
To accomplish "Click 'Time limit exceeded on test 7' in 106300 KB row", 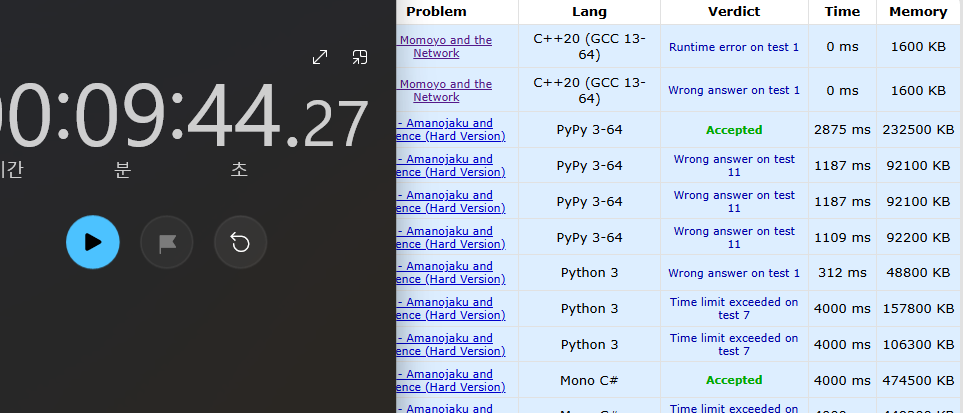I will [734, 344].
